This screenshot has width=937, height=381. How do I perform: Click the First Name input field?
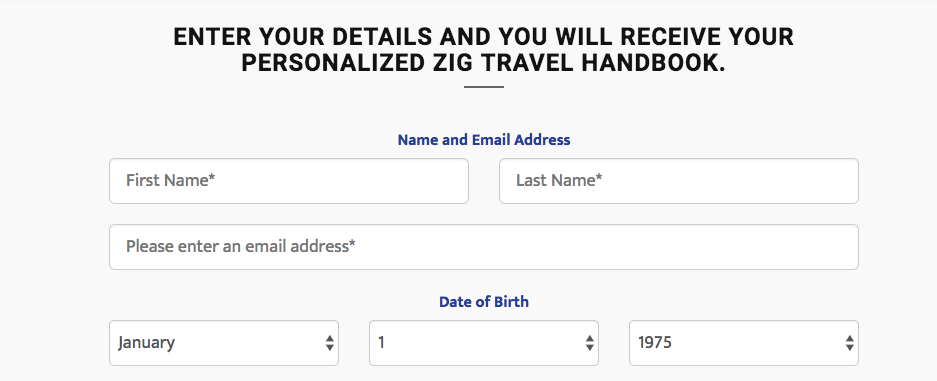coord(289,181)
